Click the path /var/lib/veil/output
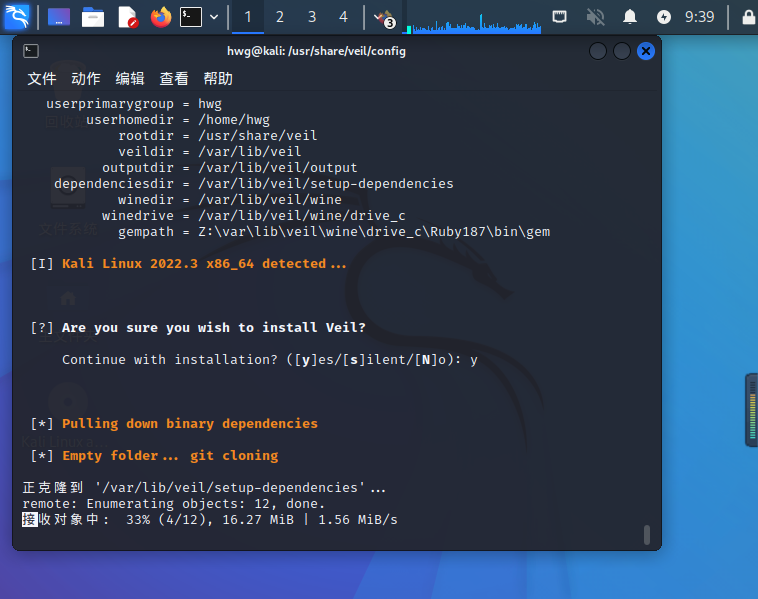The image size is (758, 599). (x=277, y=168)
